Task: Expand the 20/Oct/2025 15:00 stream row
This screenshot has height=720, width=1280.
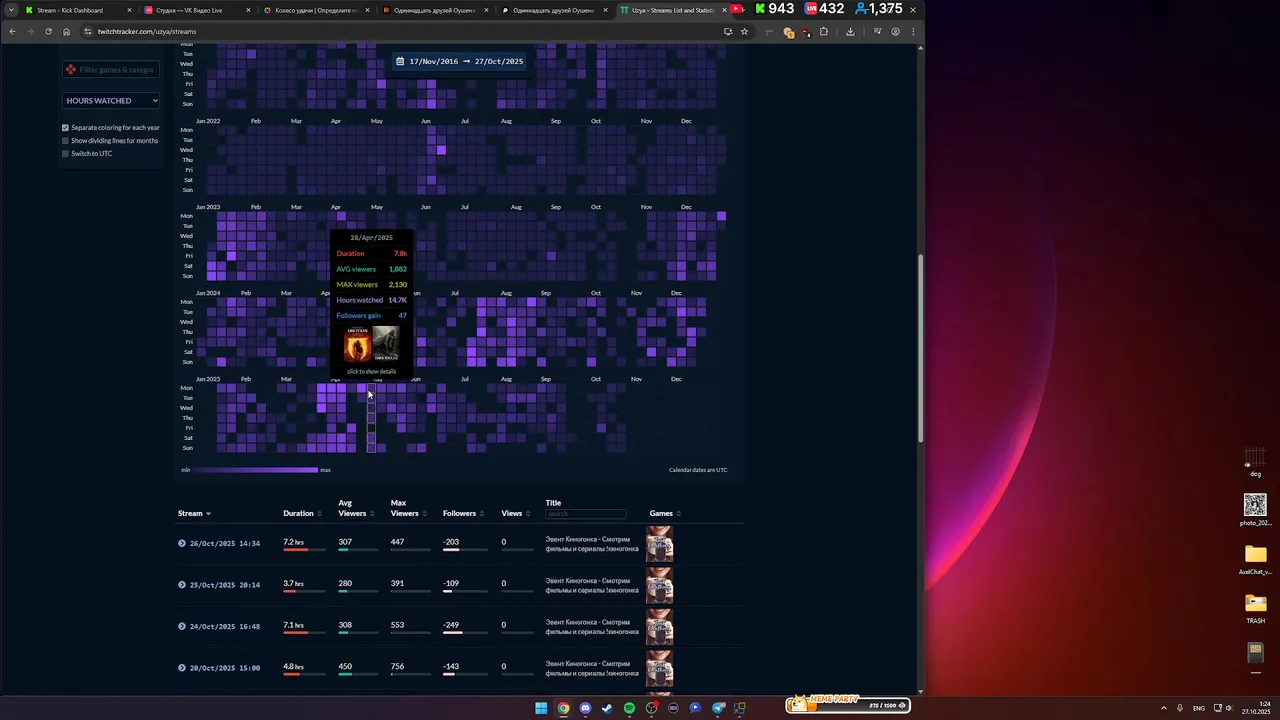Action: [182, 668]
